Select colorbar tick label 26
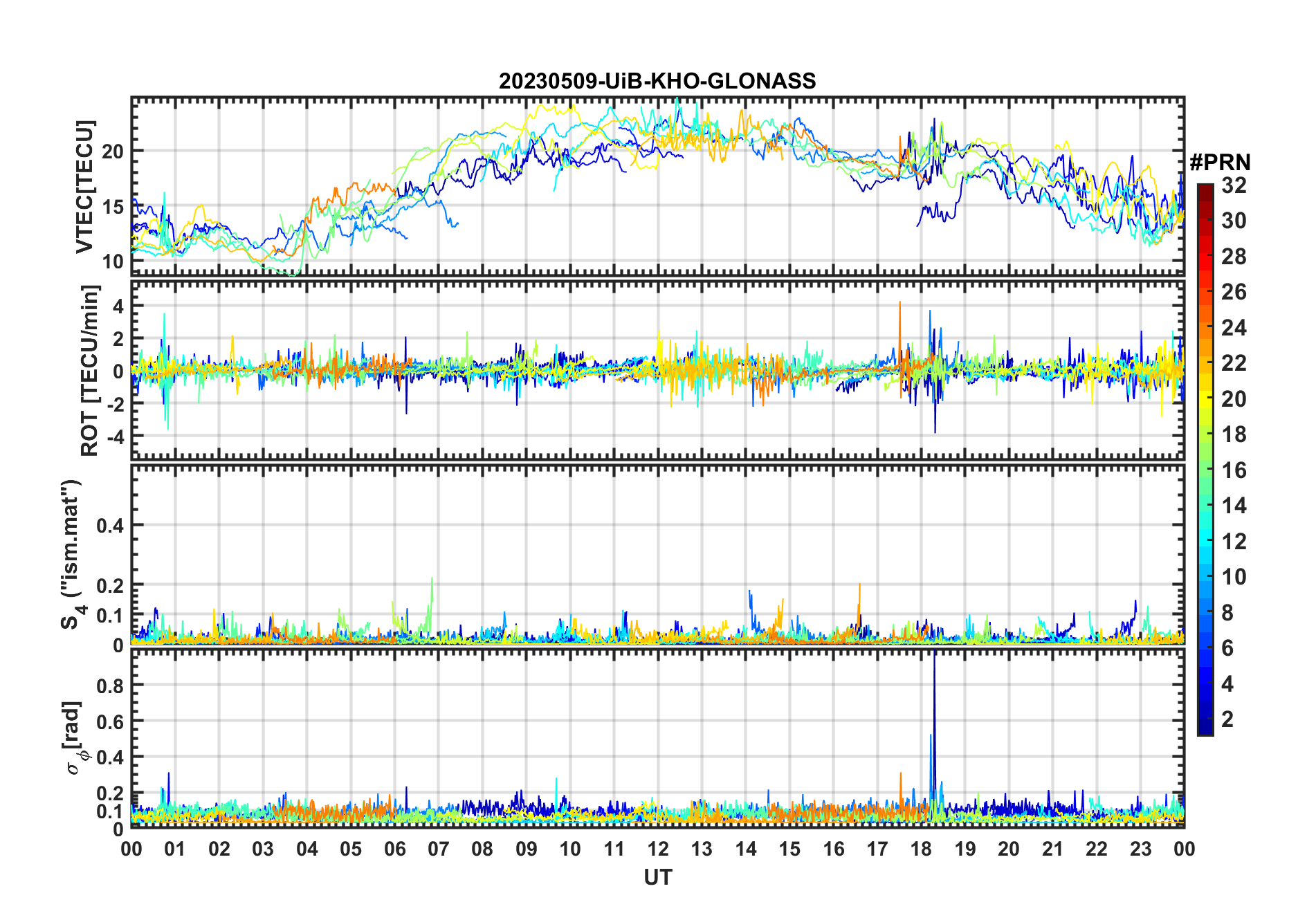 point(1234,292)
